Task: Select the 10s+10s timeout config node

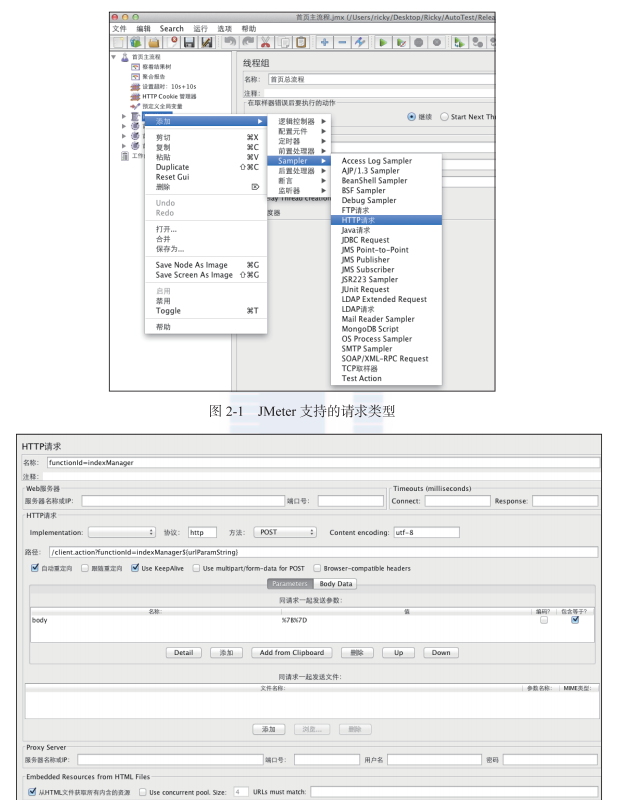Action: 163,87
